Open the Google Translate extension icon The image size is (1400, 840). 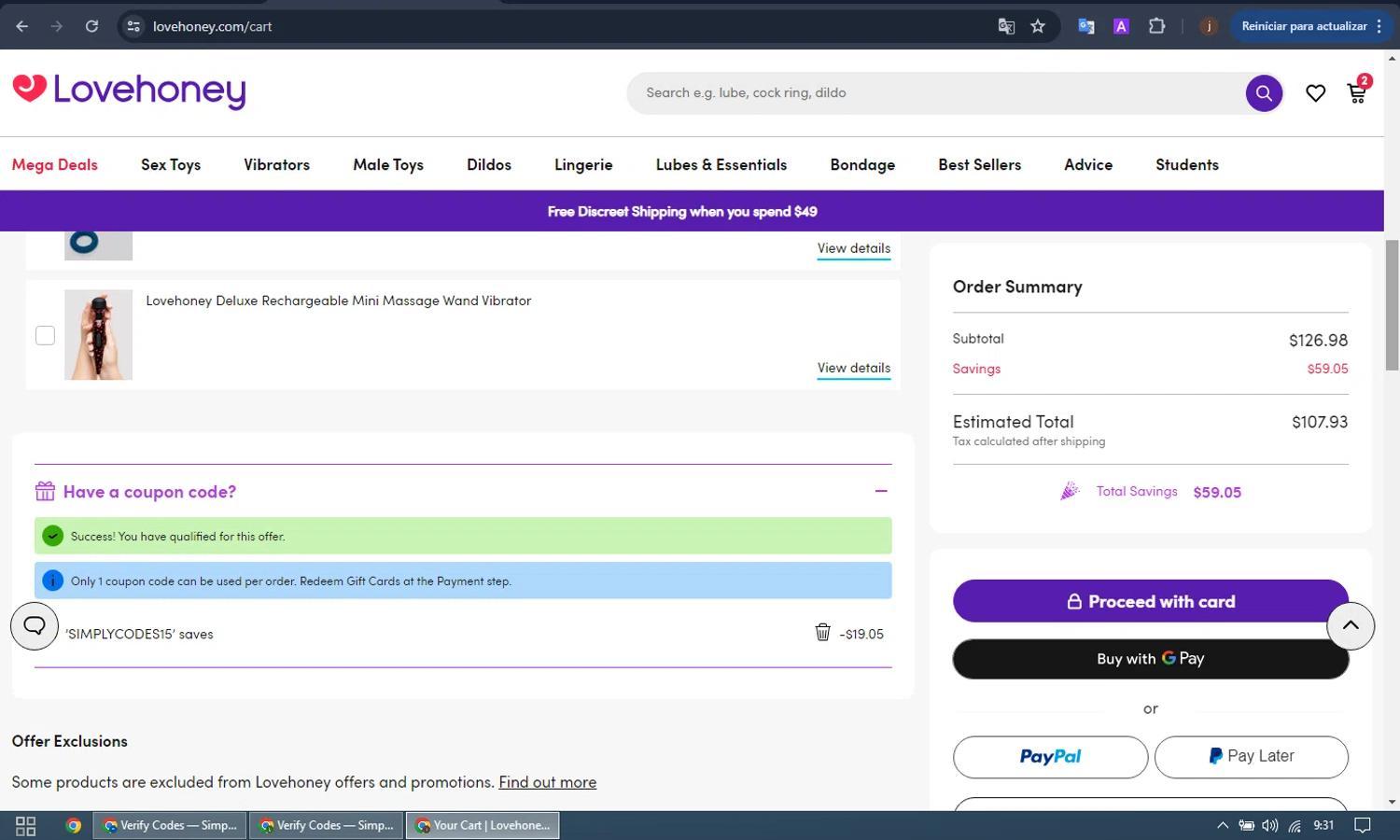coord(1085,26)
